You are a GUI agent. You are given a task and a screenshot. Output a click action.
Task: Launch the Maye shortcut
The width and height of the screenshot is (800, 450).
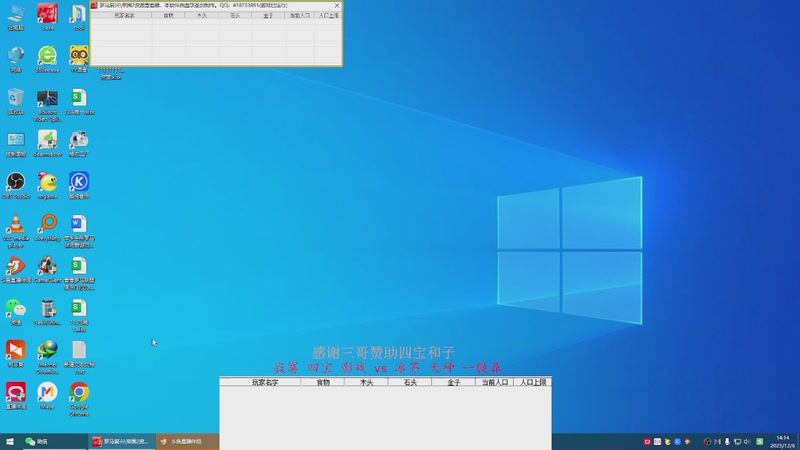point(47,395)
